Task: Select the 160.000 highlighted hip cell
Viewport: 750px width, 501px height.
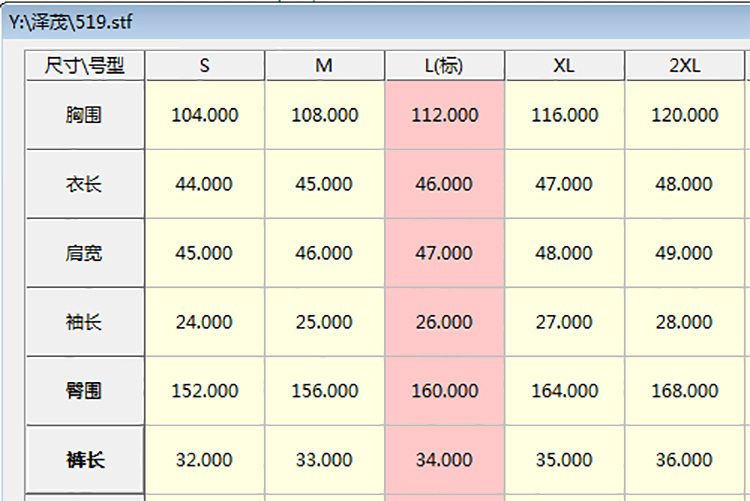Action: point(445,390)
